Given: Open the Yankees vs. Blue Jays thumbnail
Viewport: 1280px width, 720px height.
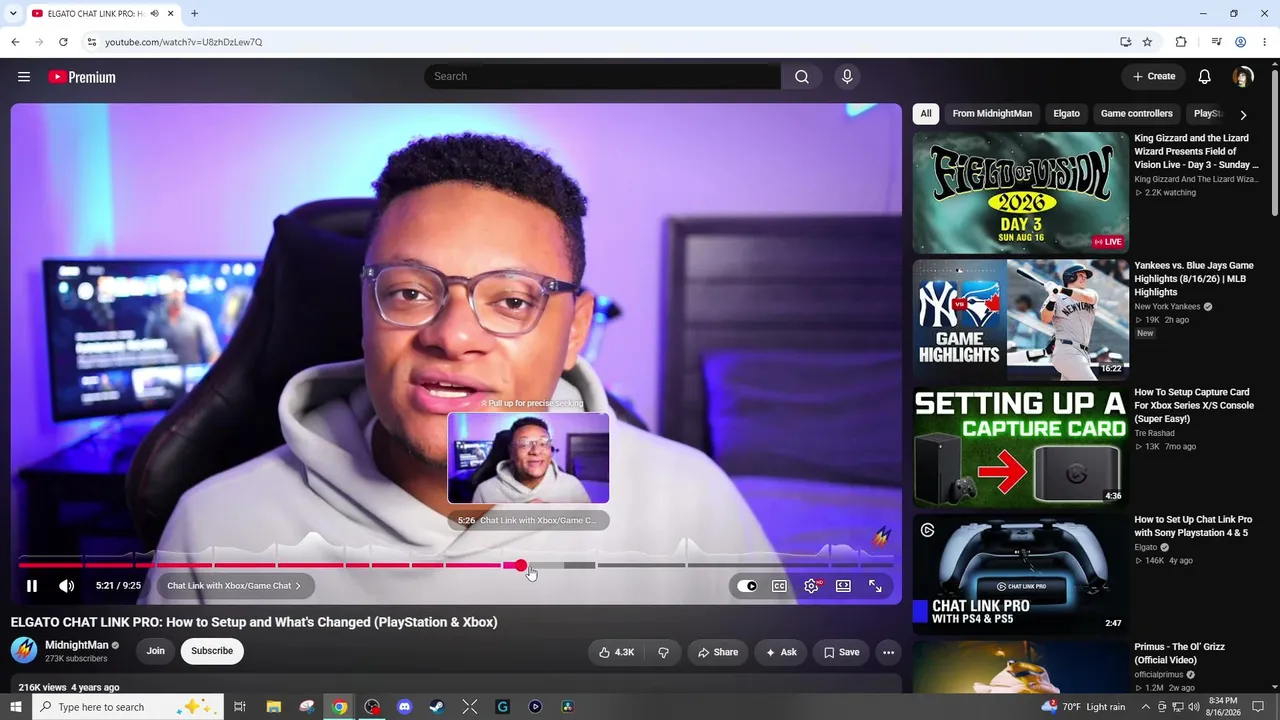Looking at the screenshot, I should point(1020,320).
